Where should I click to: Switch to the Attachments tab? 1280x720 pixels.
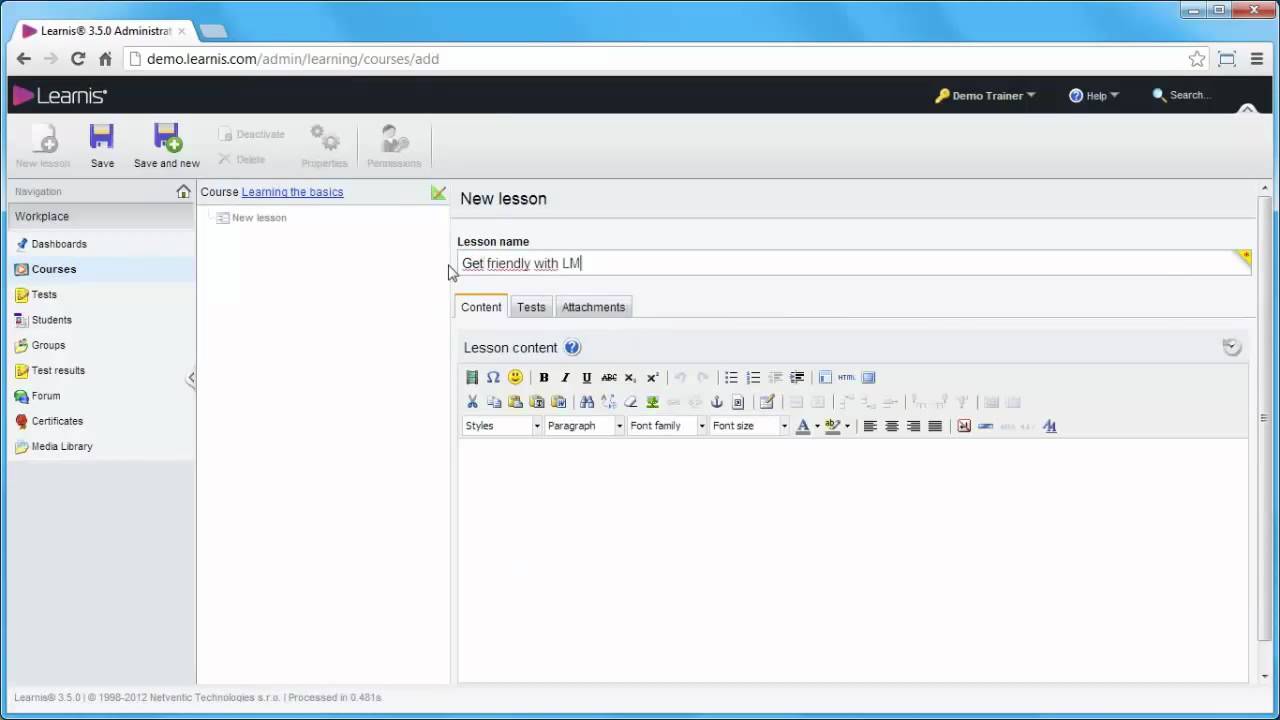(x=593, y=307)
